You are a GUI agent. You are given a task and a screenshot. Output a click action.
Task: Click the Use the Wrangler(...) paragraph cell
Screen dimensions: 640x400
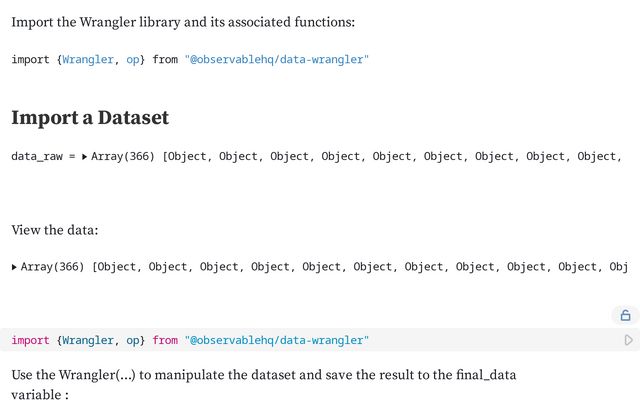click(264, 384)
